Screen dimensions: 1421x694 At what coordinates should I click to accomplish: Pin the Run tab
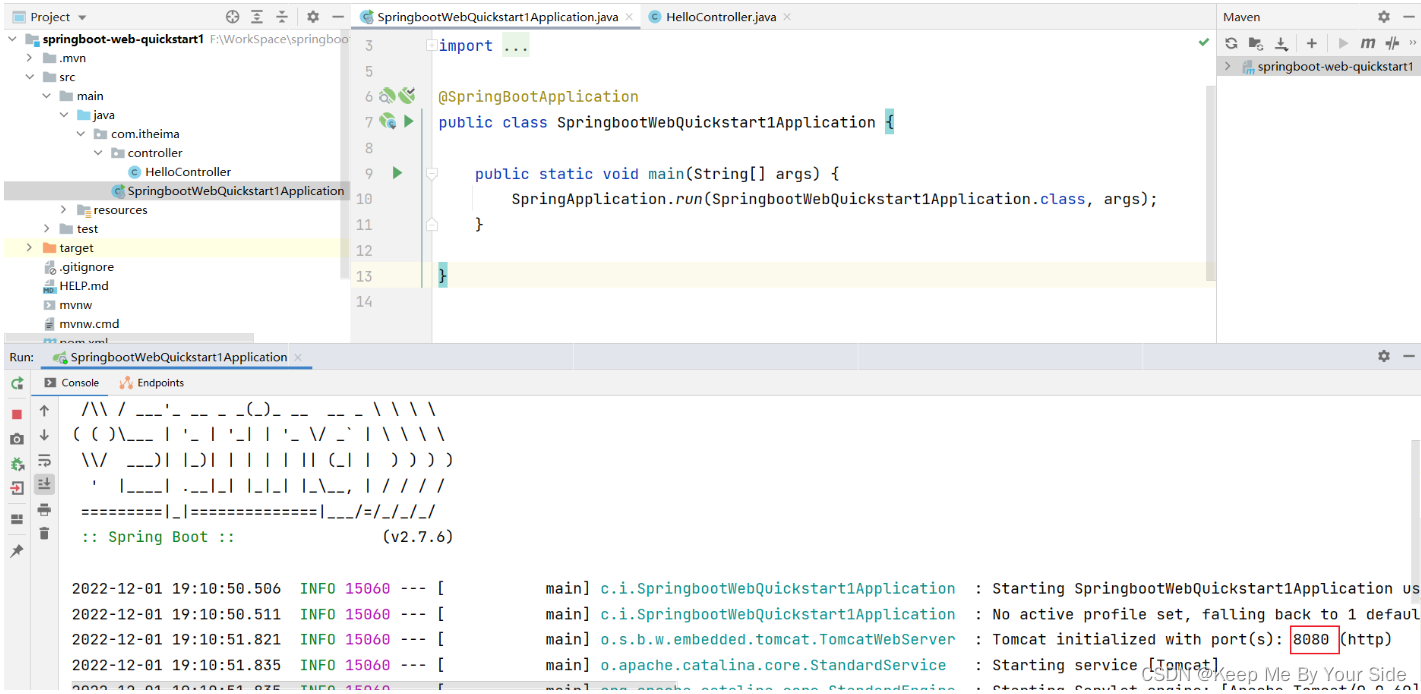pos(16,551)
